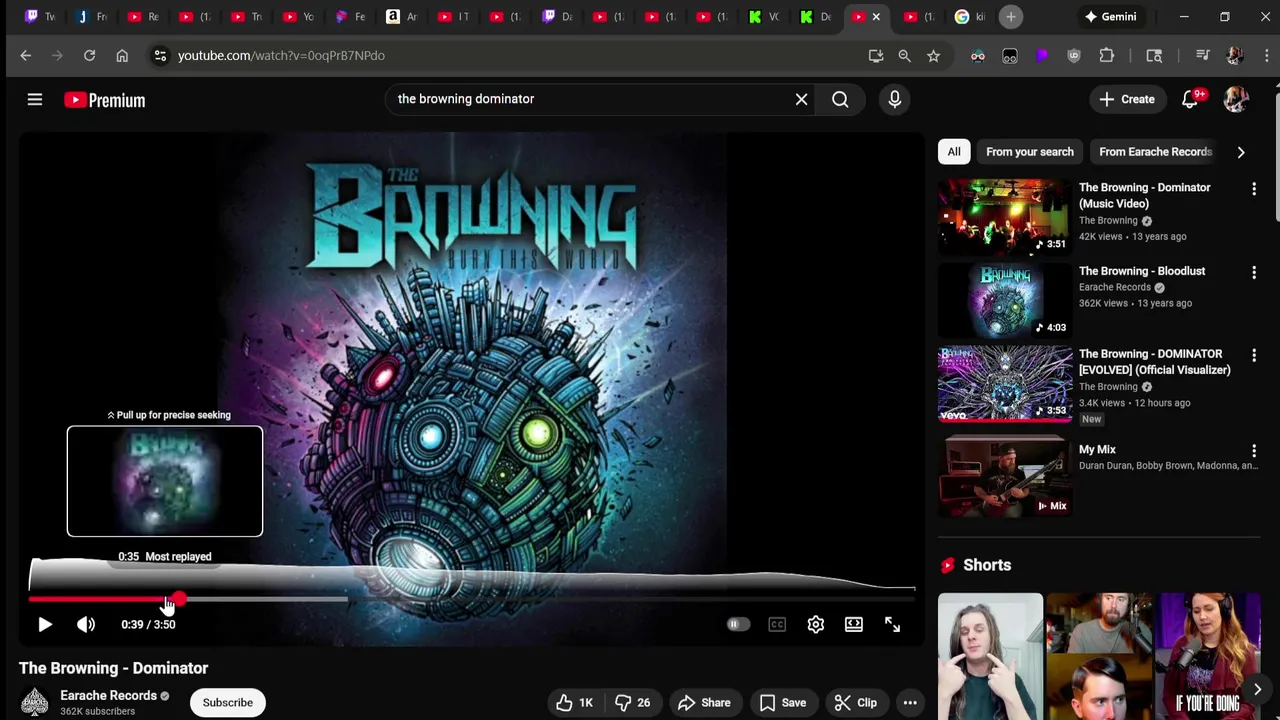Show next Shorts arrow
Image resolution: width=1280 pixels, height=720 pixels.
[x=1257, y=689]
